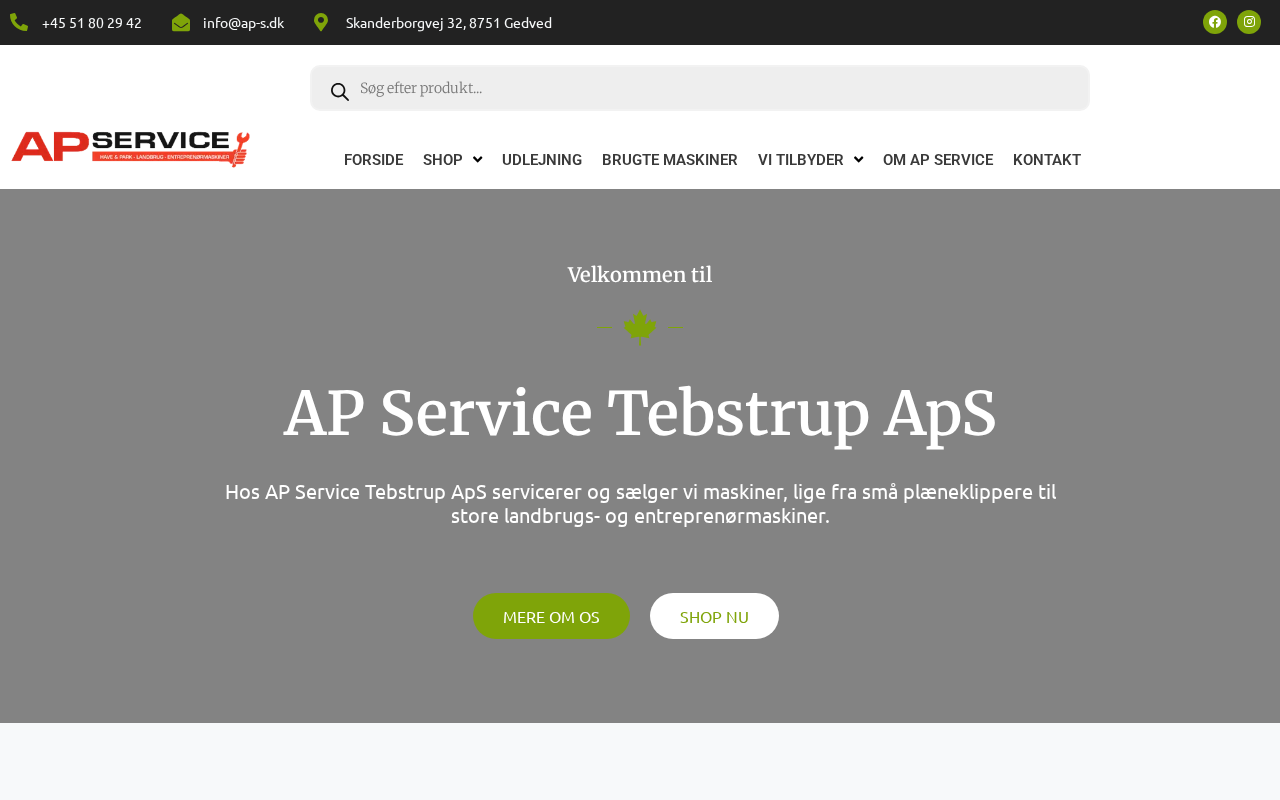Click the Shop nu button
The width and height of the screenshot is (1280, 800).
(x=714, y=616)
